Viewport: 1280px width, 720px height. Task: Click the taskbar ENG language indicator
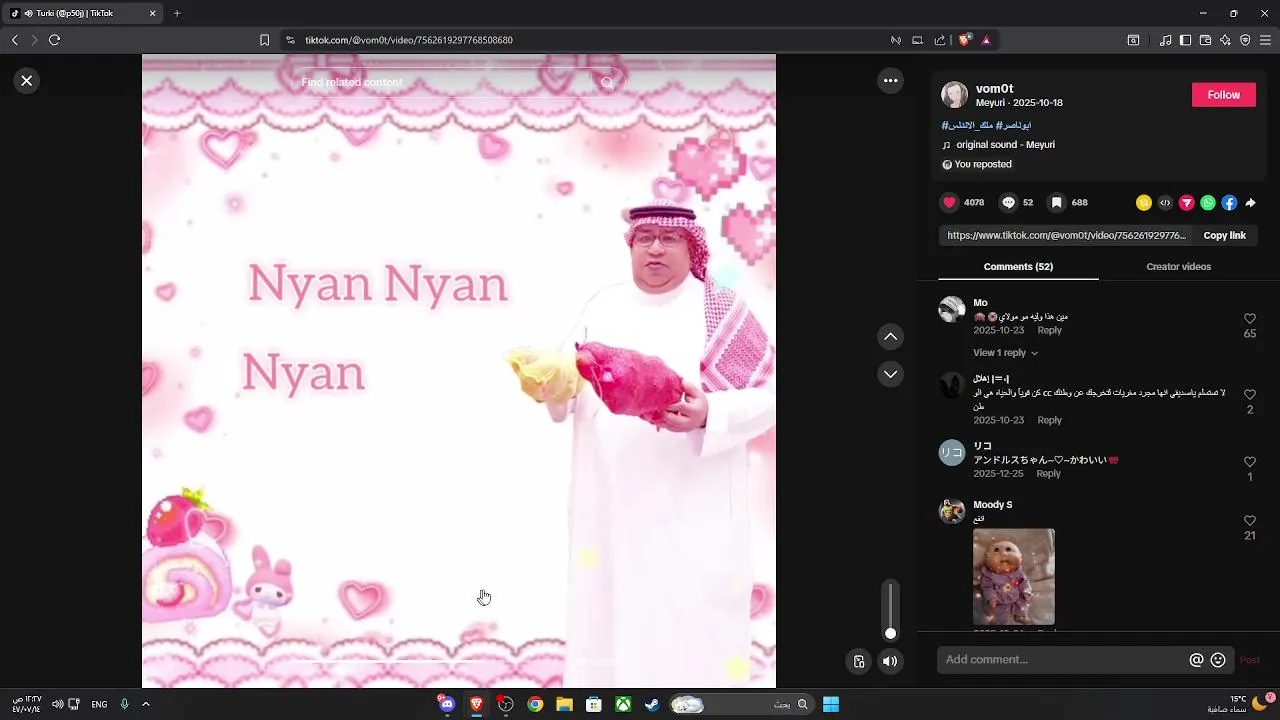(x=99, y=705)
